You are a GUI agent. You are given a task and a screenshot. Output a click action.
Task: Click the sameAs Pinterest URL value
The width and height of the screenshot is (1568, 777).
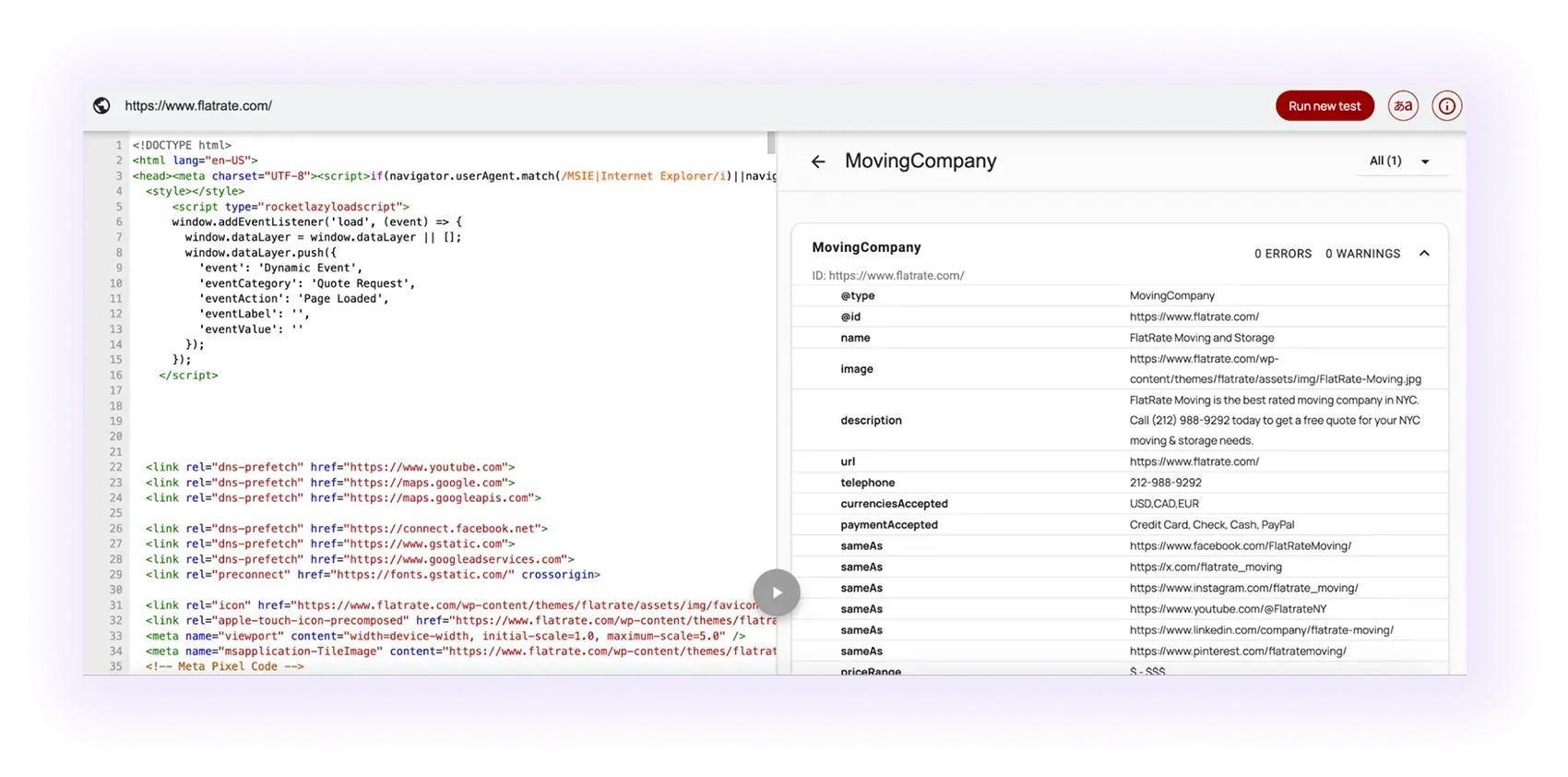pyautogui.click(x=1238, y=651)
